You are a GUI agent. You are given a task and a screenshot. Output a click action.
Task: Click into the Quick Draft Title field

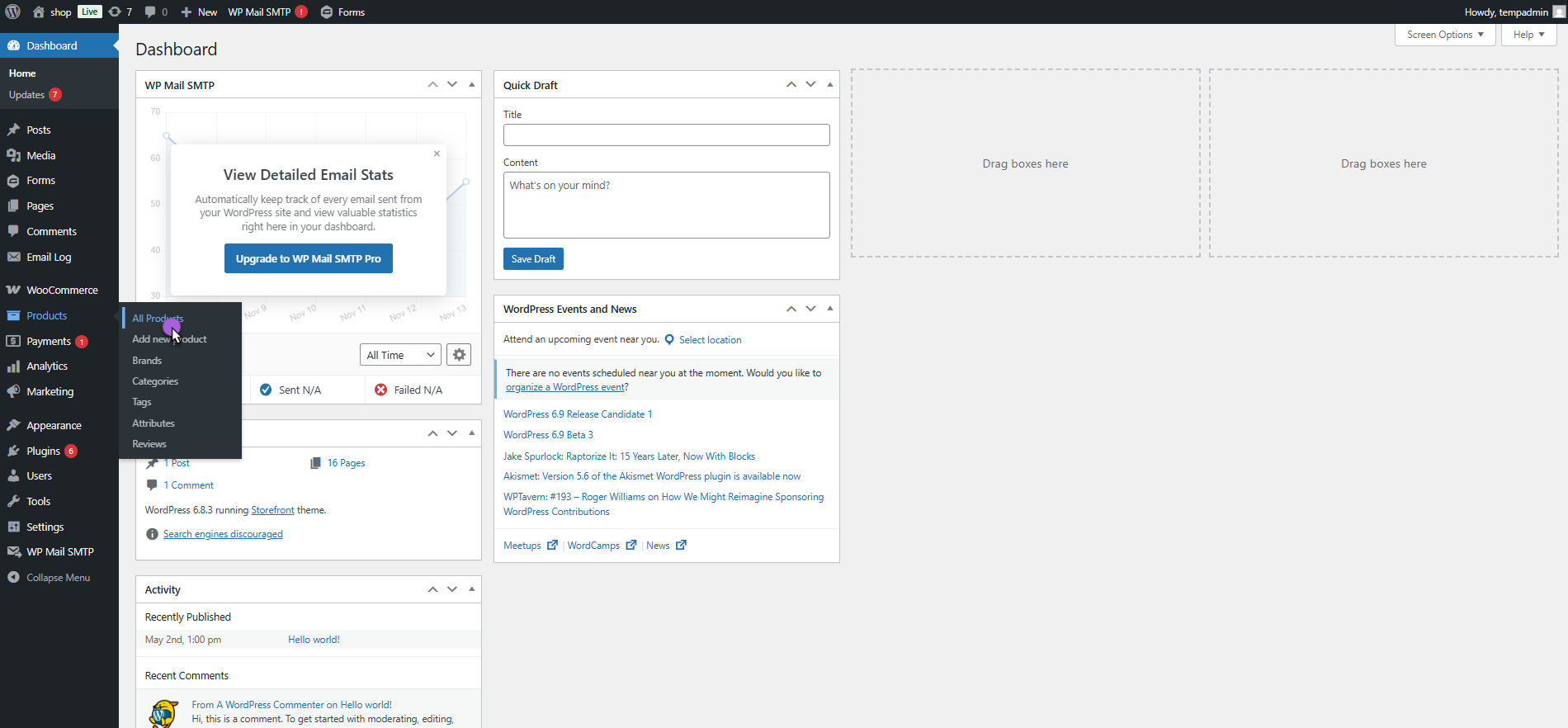[666, 135]
